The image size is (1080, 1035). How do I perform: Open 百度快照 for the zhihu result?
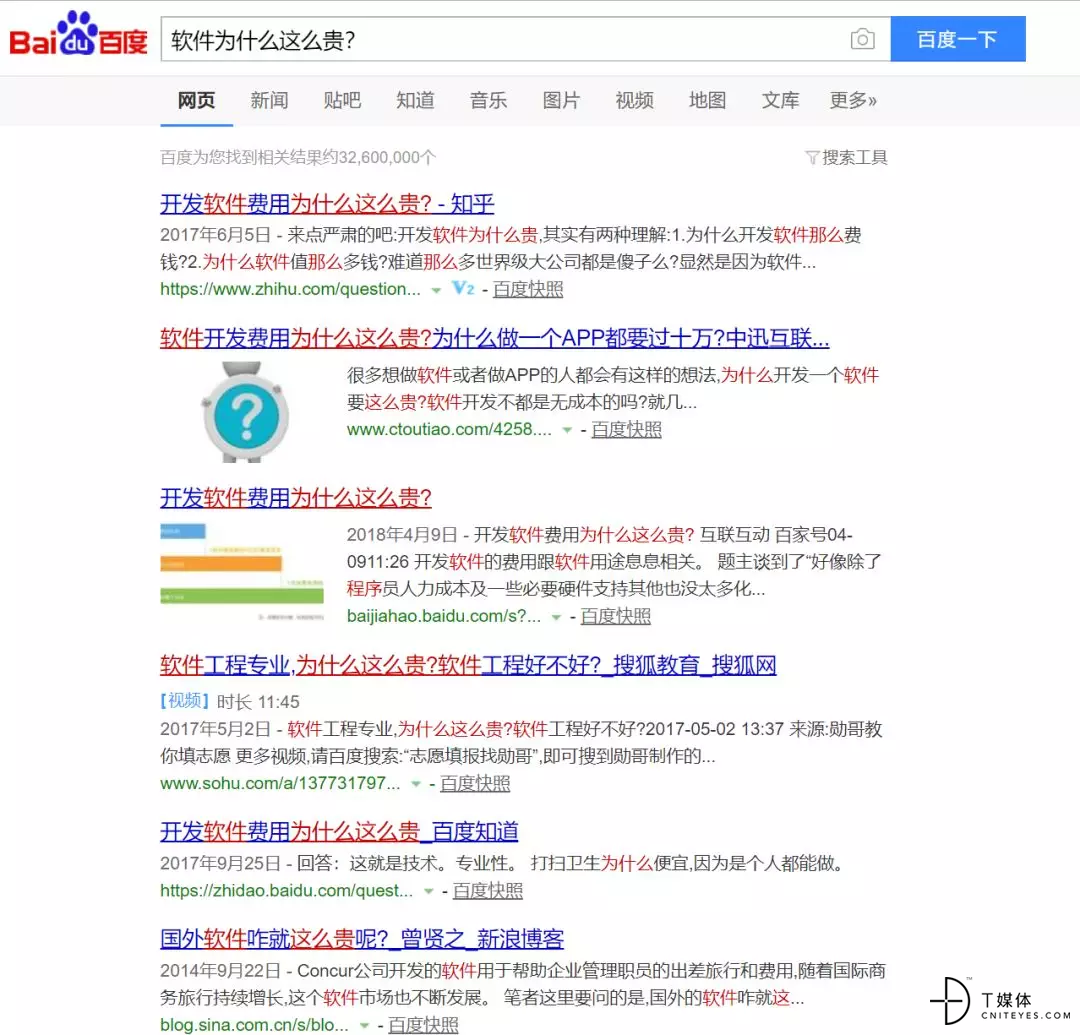point(528,289)
